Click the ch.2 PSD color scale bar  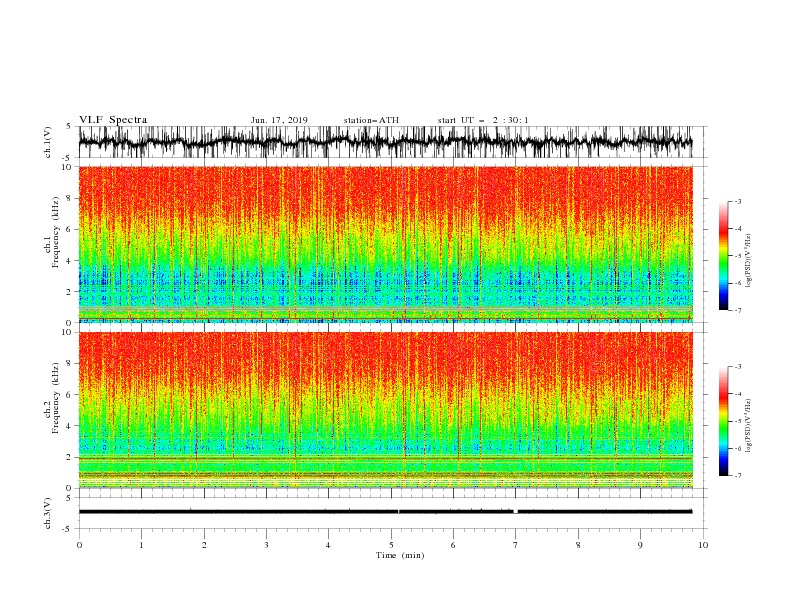point(723,421)
